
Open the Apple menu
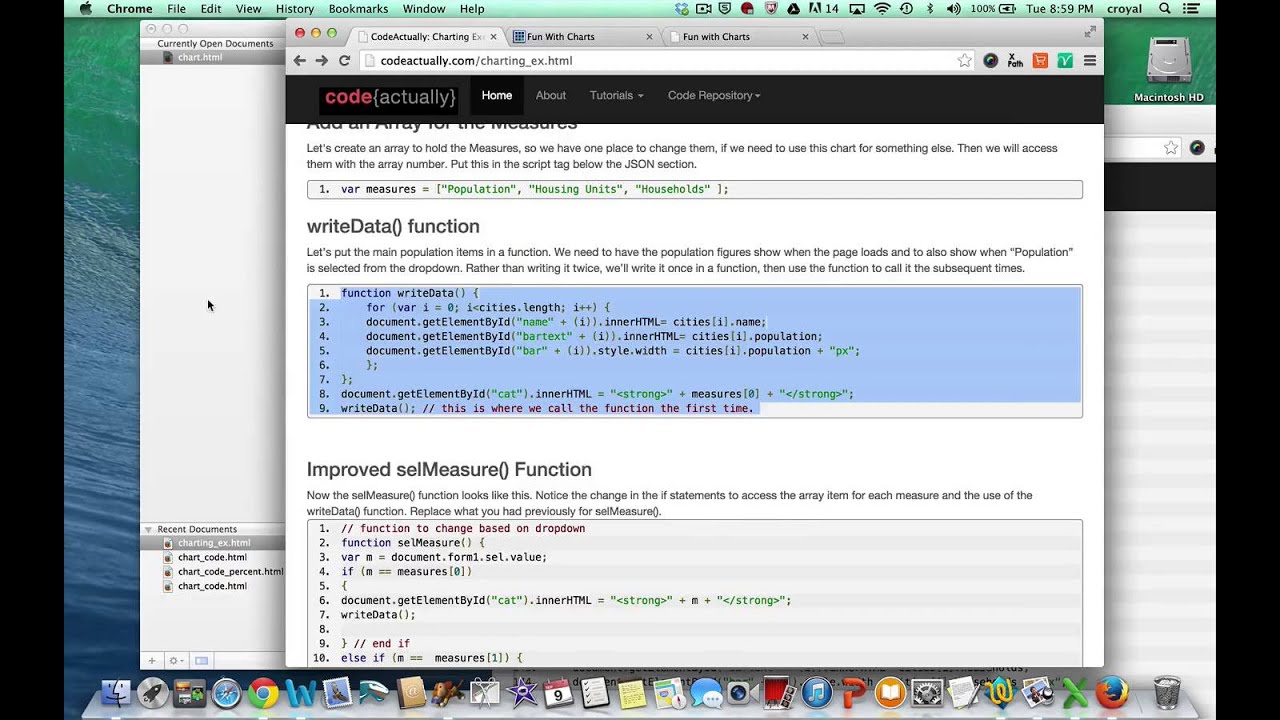pos(85,9)
